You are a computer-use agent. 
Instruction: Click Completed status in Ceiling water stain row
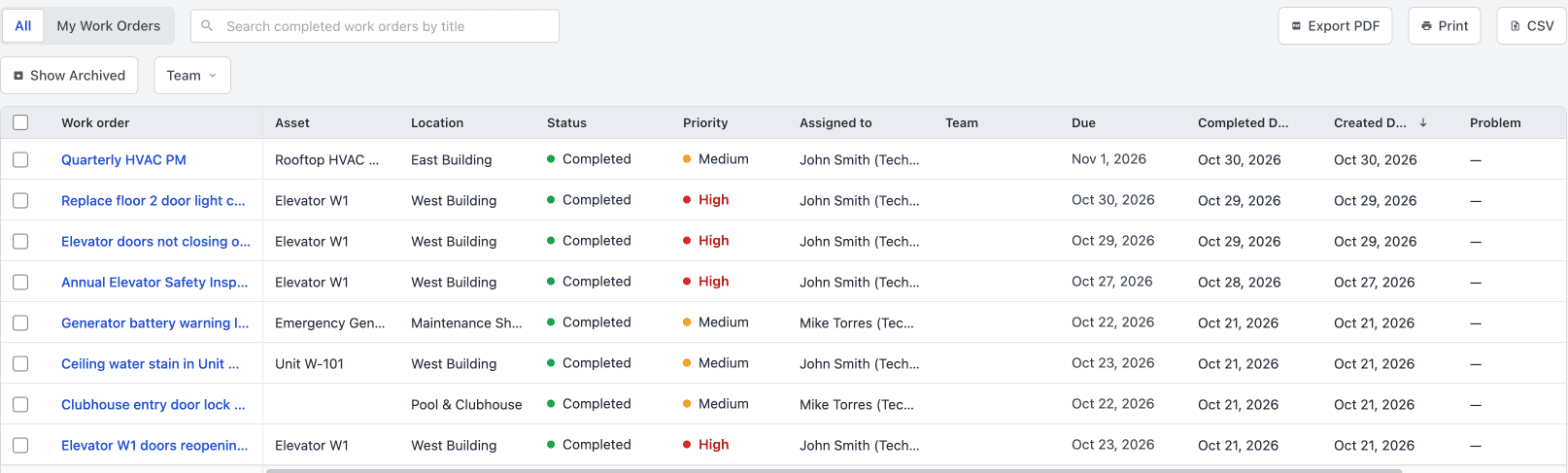[x=589, y=364]
